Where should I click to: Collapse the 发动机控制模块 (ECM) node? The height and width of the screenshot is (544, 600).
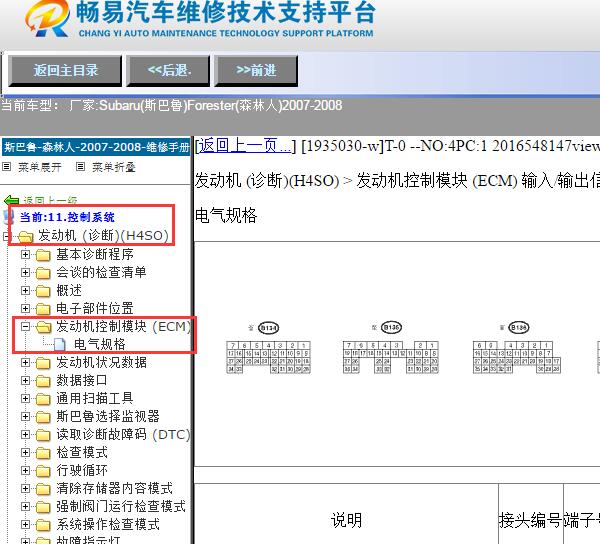coord(25,326)
